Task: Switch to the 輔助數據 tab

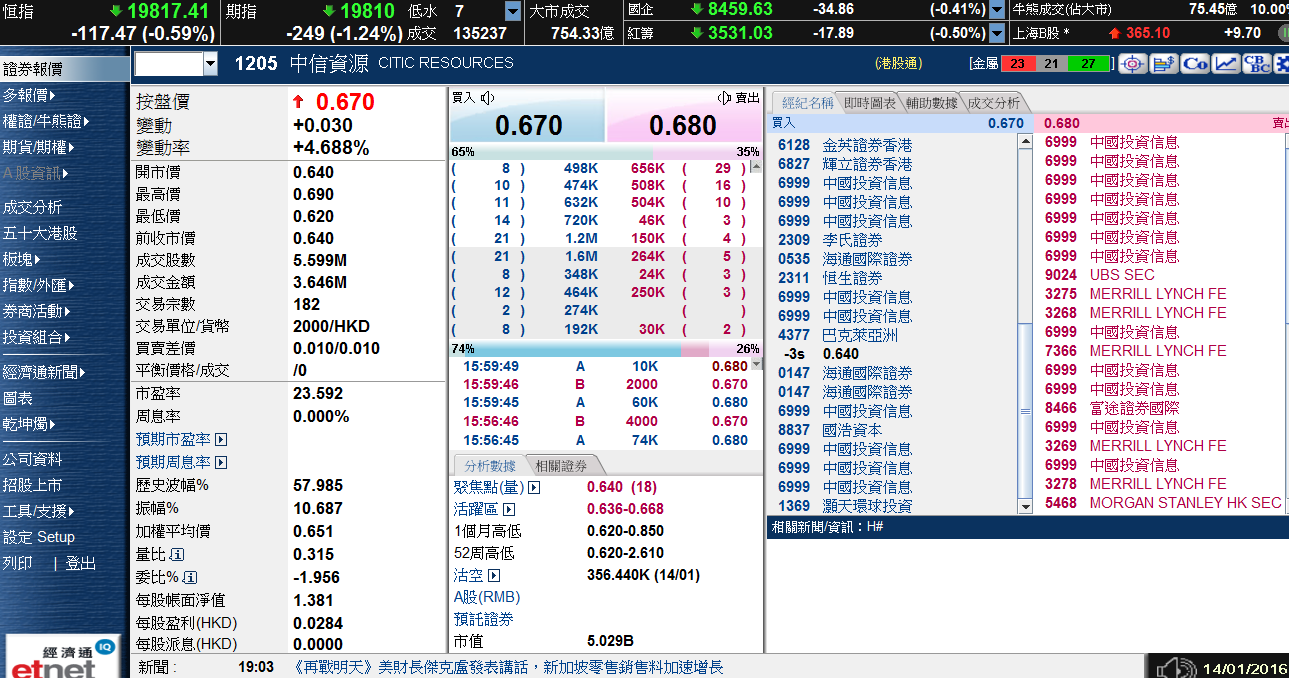Action: (x=932, y=102)
